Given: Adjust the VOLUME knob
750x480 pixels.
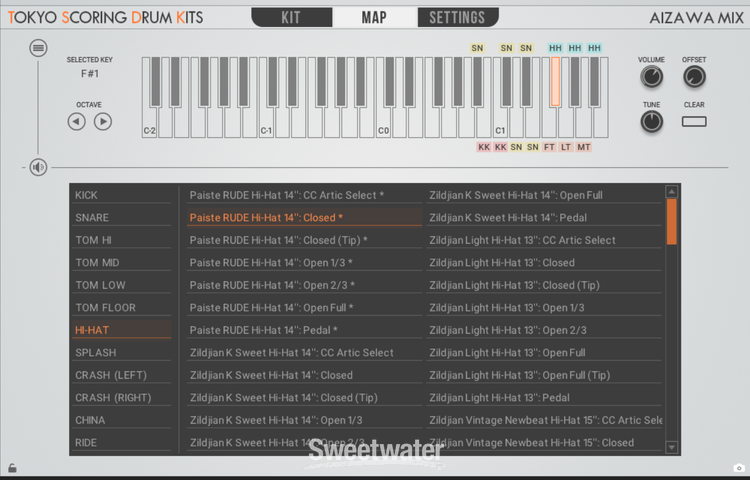Looking at the screenshot, I should (651, 77).
